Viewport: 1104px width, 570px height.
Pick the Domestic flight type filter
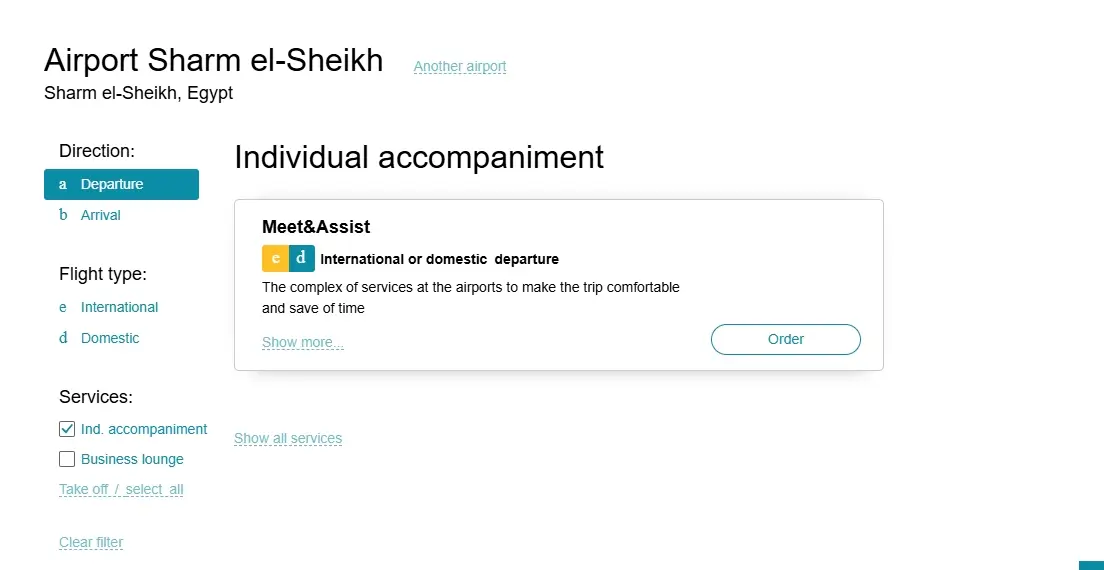[x=110, y=338]
